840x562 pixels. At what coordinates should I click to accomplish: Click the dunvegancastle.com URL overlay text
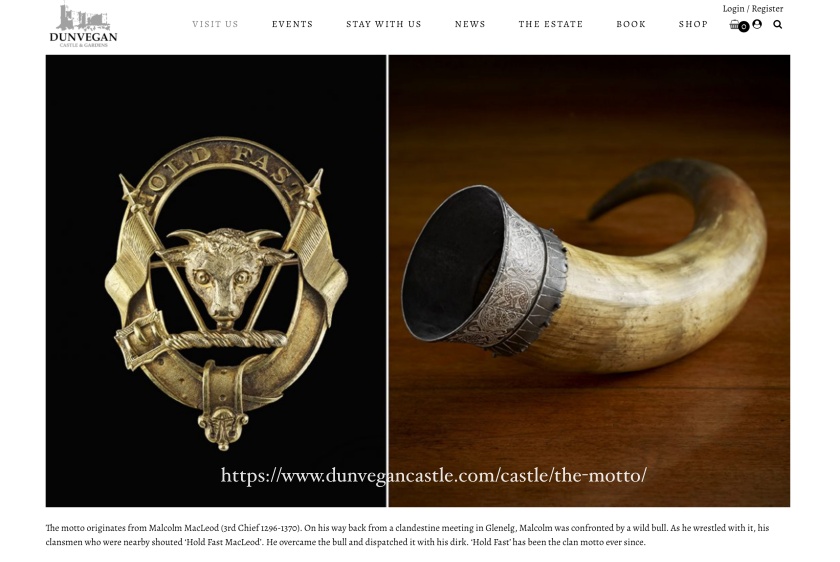(x=433, y=475)
